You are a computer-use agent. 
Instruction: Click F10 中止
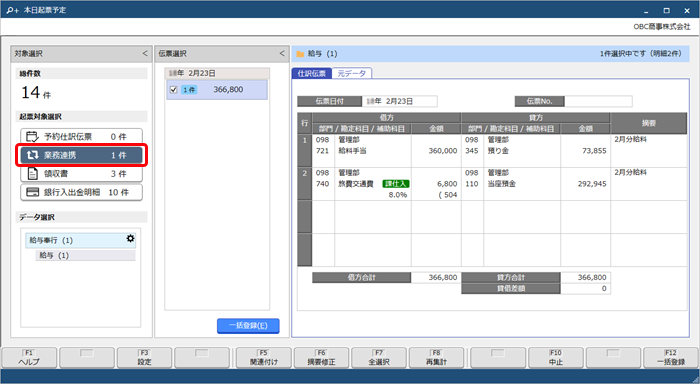[x=556, y=358]
